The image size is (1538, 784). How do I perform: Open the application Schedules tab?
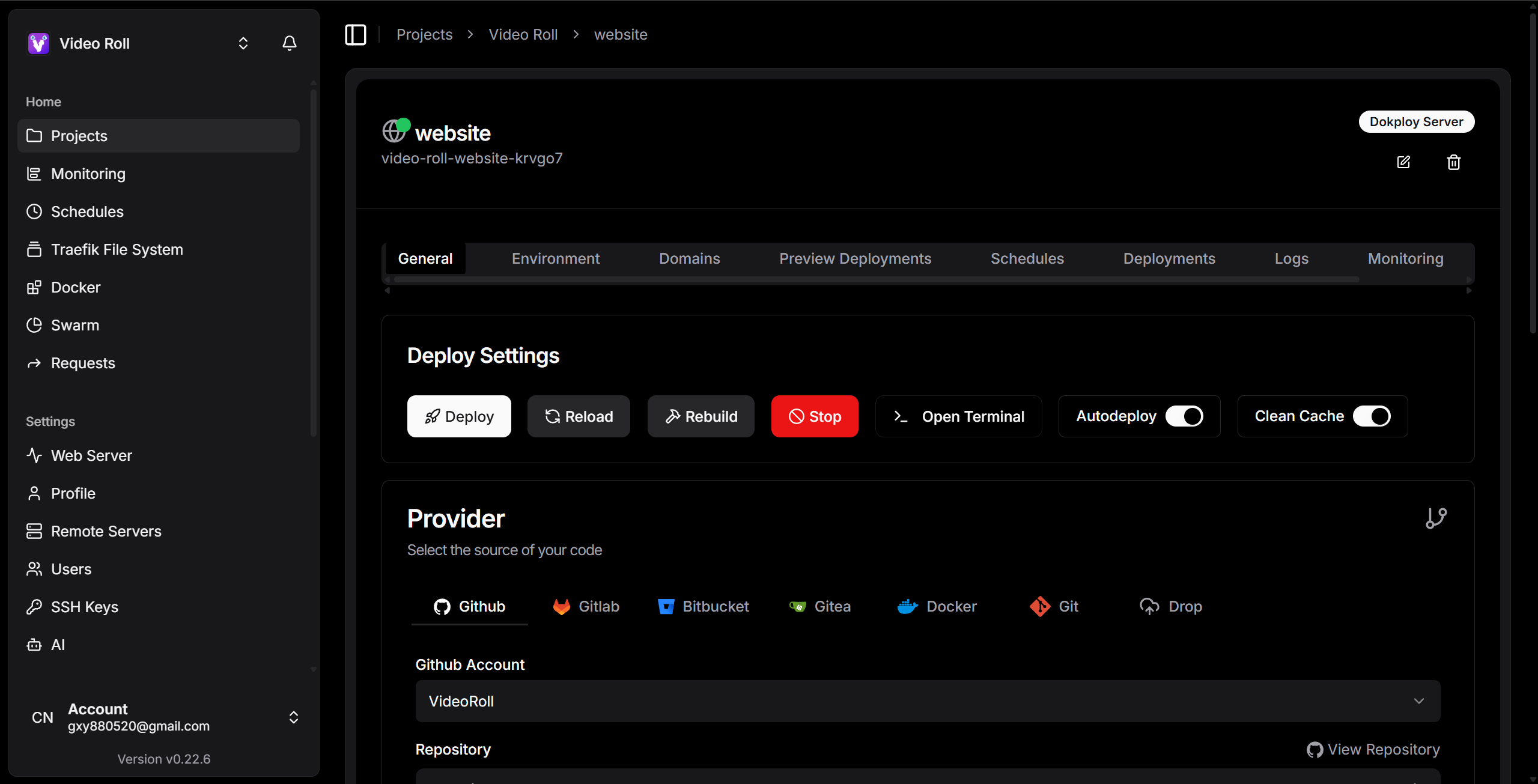[x=1027, y=258]
